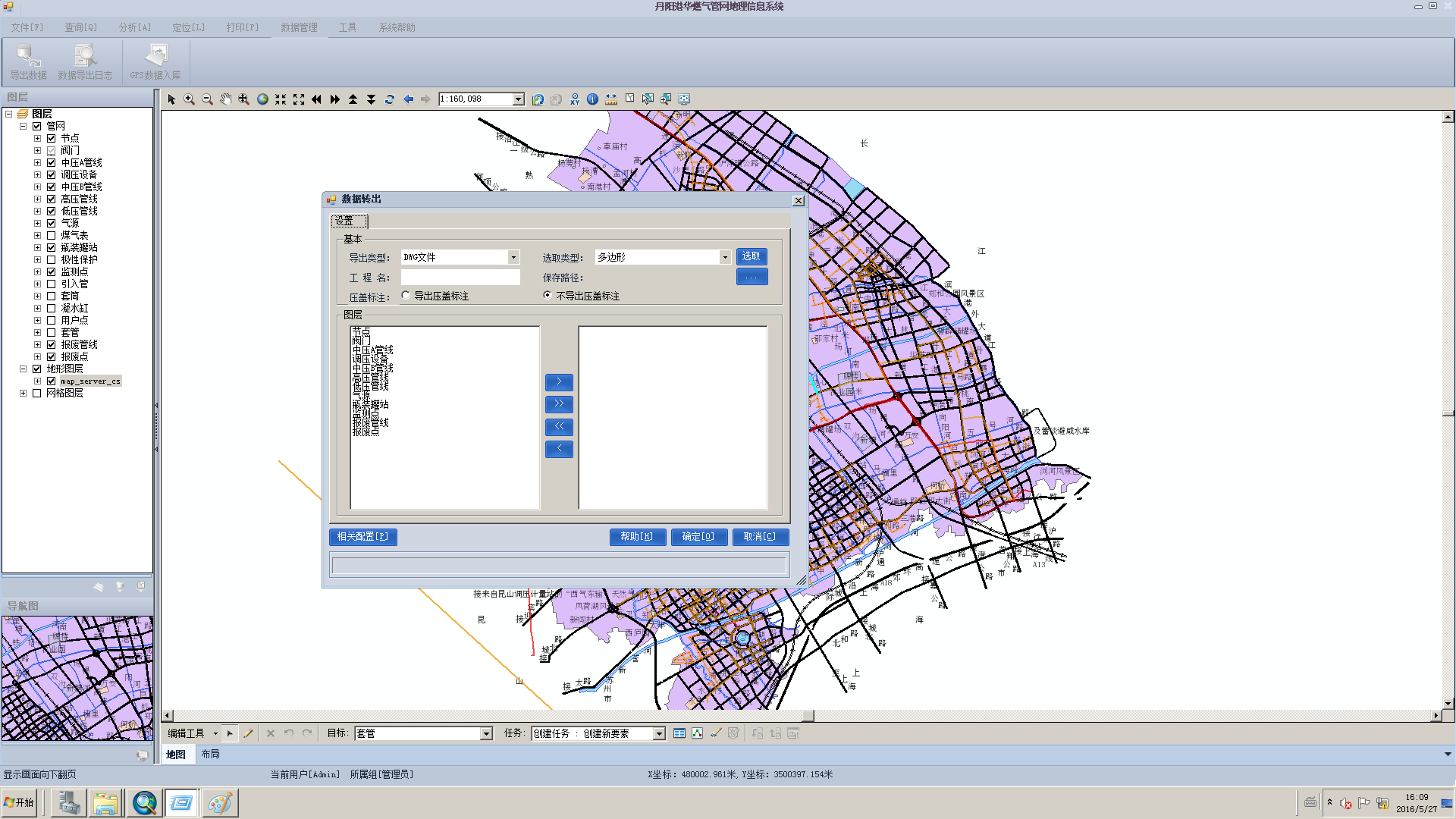
Task: Open 文件[F] menu
Action: [27, 27]
